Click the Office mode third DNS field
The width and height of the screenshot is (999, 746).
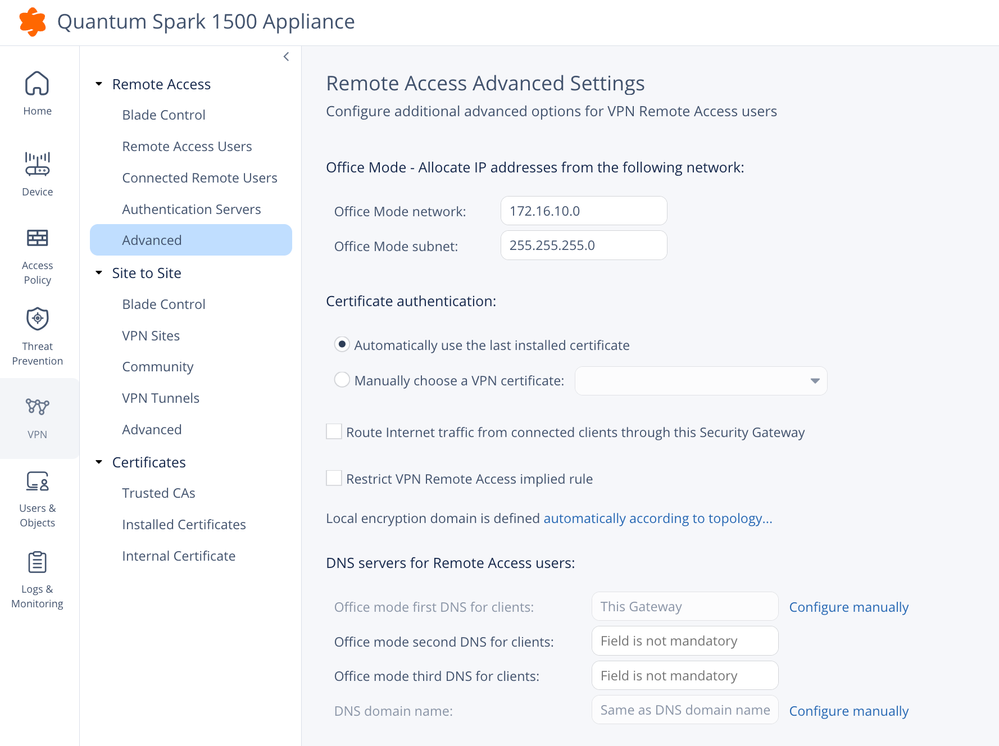pos(685,675)
